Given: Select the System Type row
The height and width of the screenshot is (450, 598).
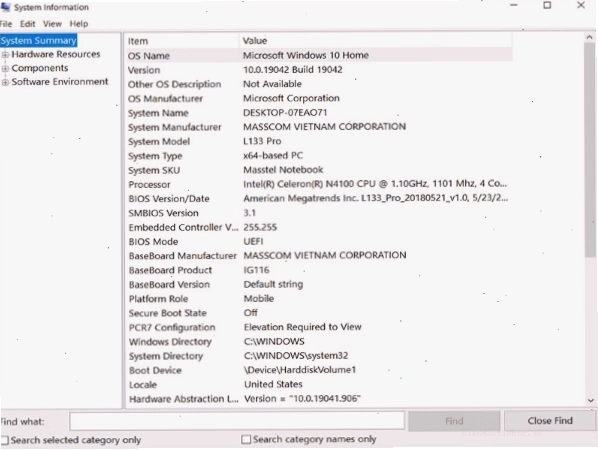Looking at the screenshot, I should (x=319, y=156).
